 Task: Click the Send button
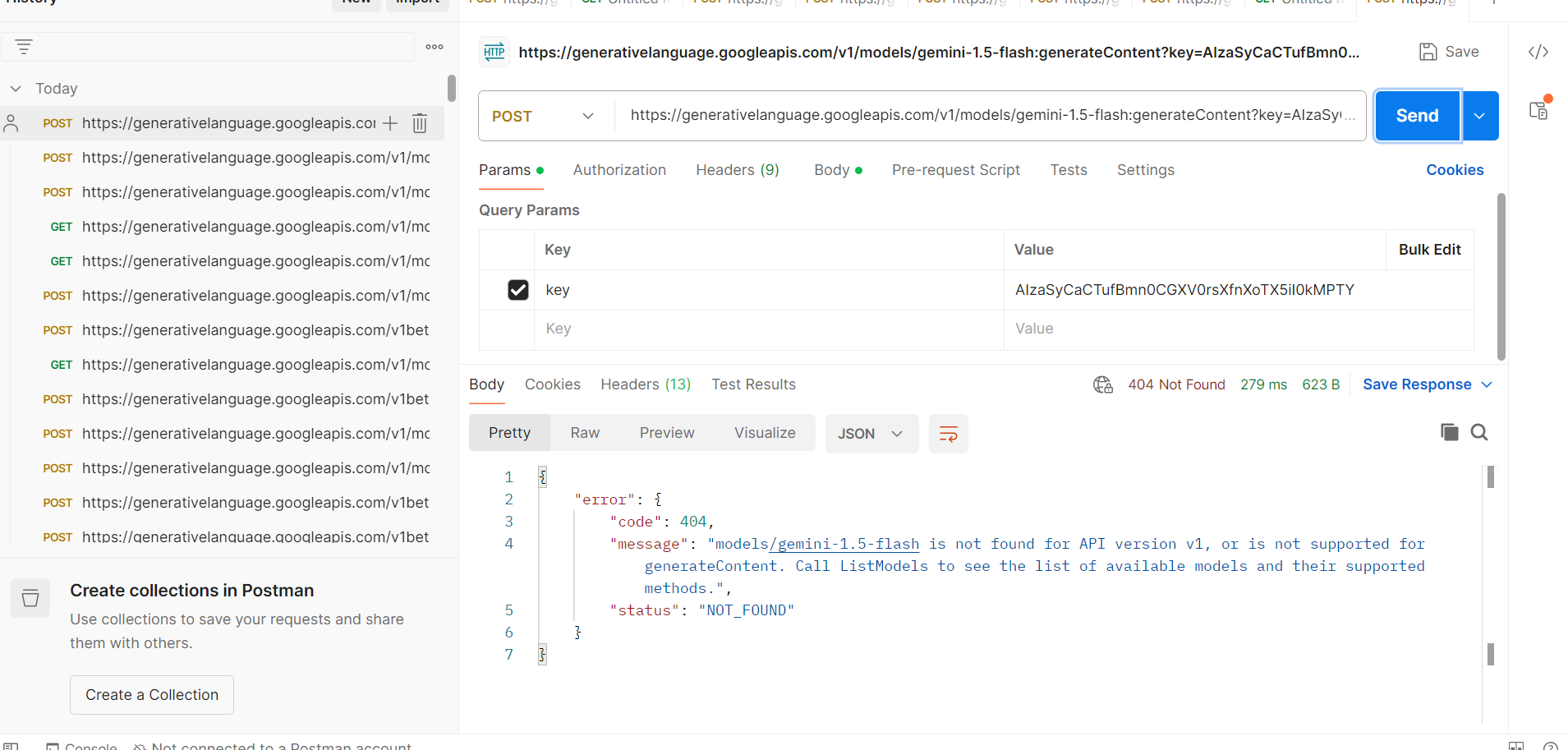[x=1417, y=116]
